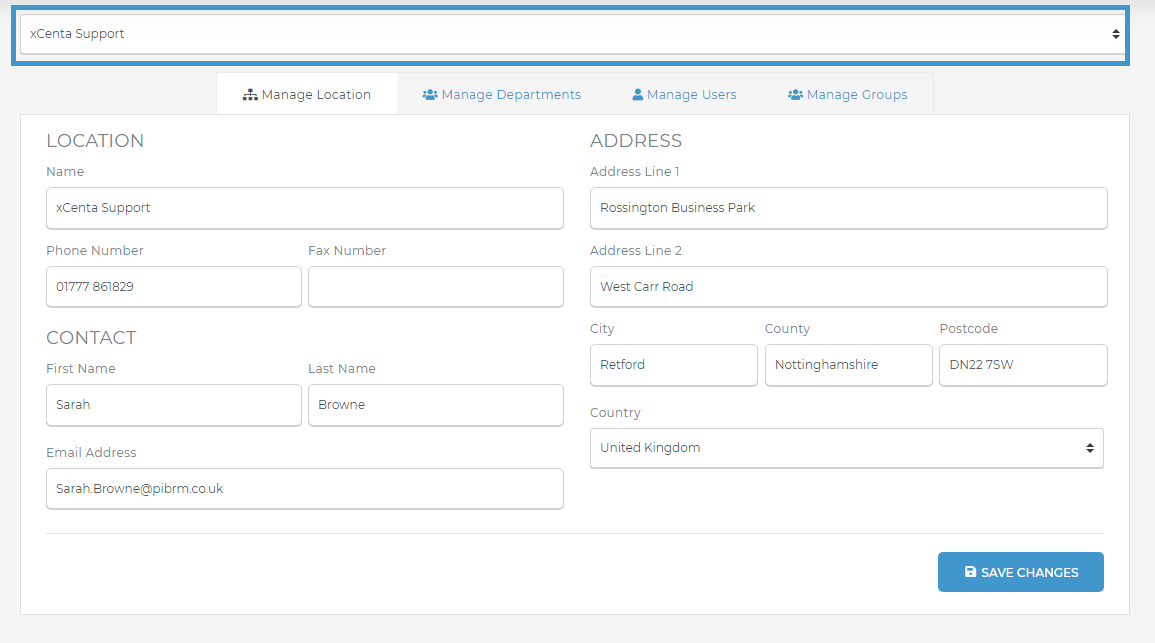
Task: Click into the empty Fax Number field
Action: click(436, 287)
